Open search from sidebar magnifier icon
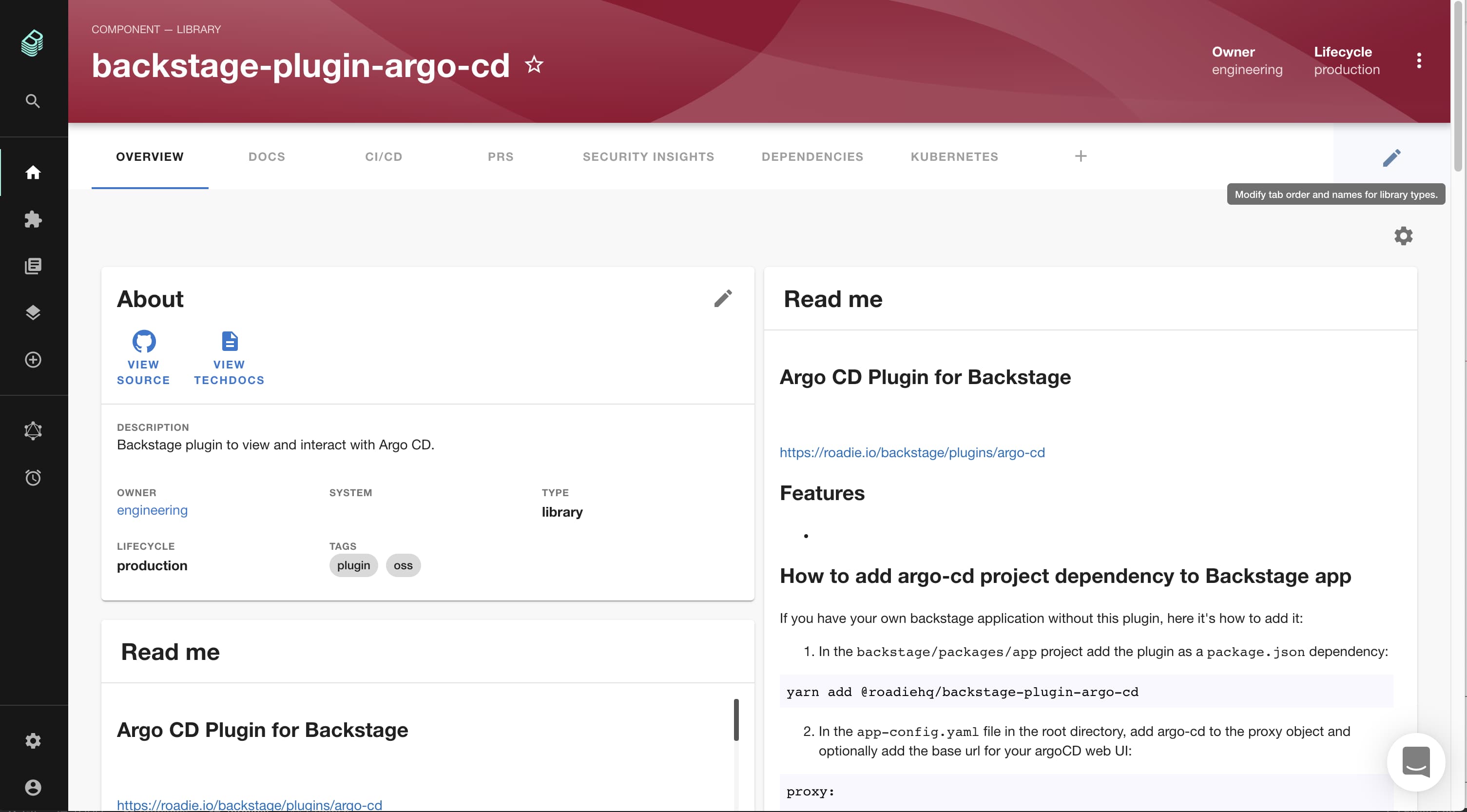 click(x=33, y=101)
